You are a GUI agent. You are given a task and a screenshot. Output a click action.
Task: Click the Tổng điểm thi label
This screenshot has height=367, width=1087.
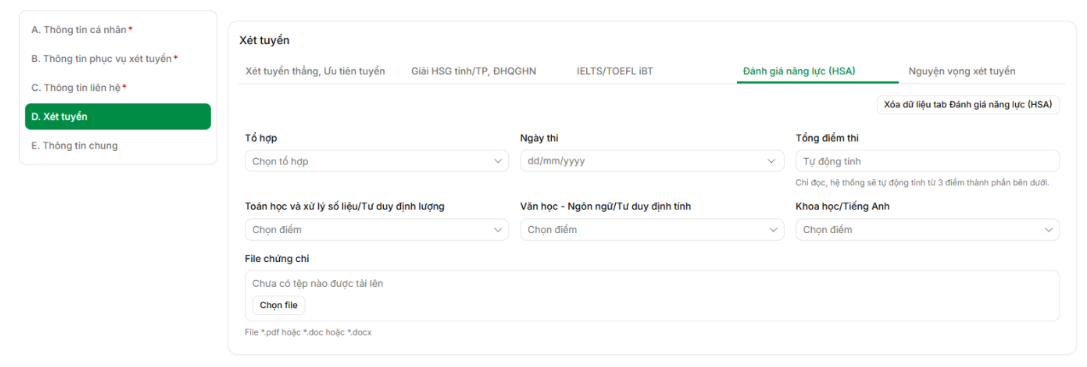827,138
